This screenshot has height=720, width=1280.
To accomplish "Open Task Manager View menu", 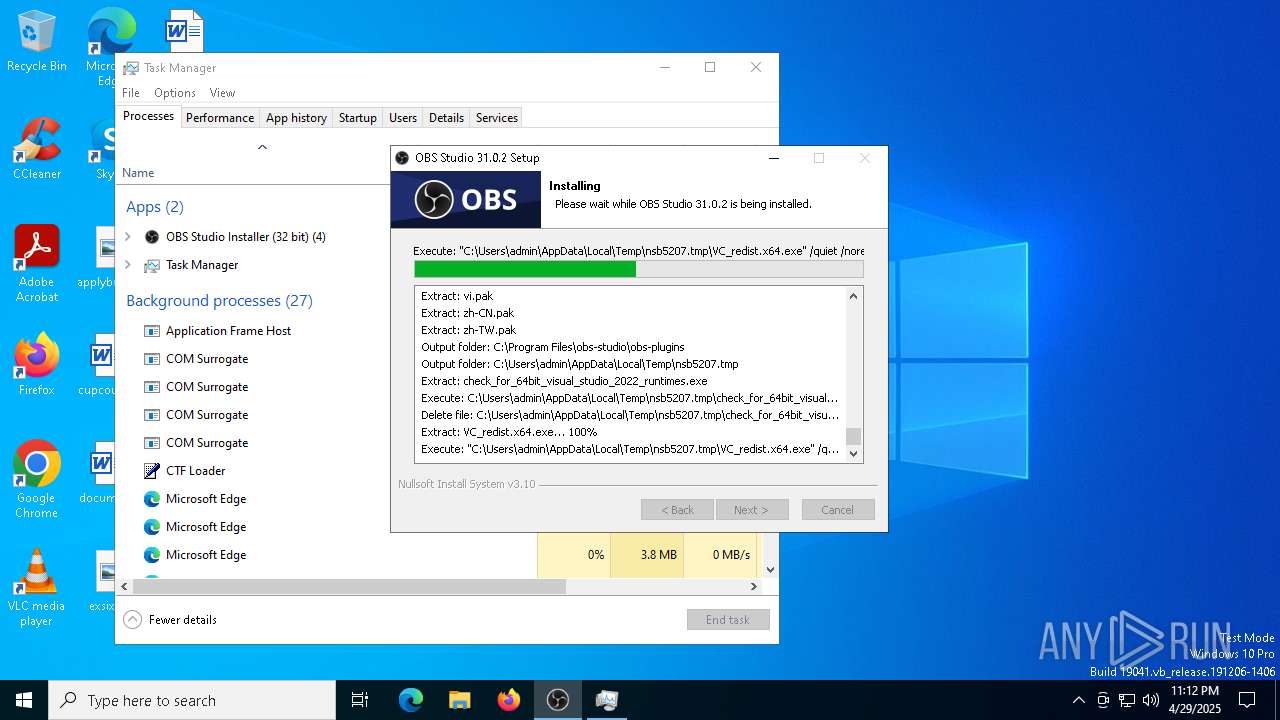I will (222, 93).
